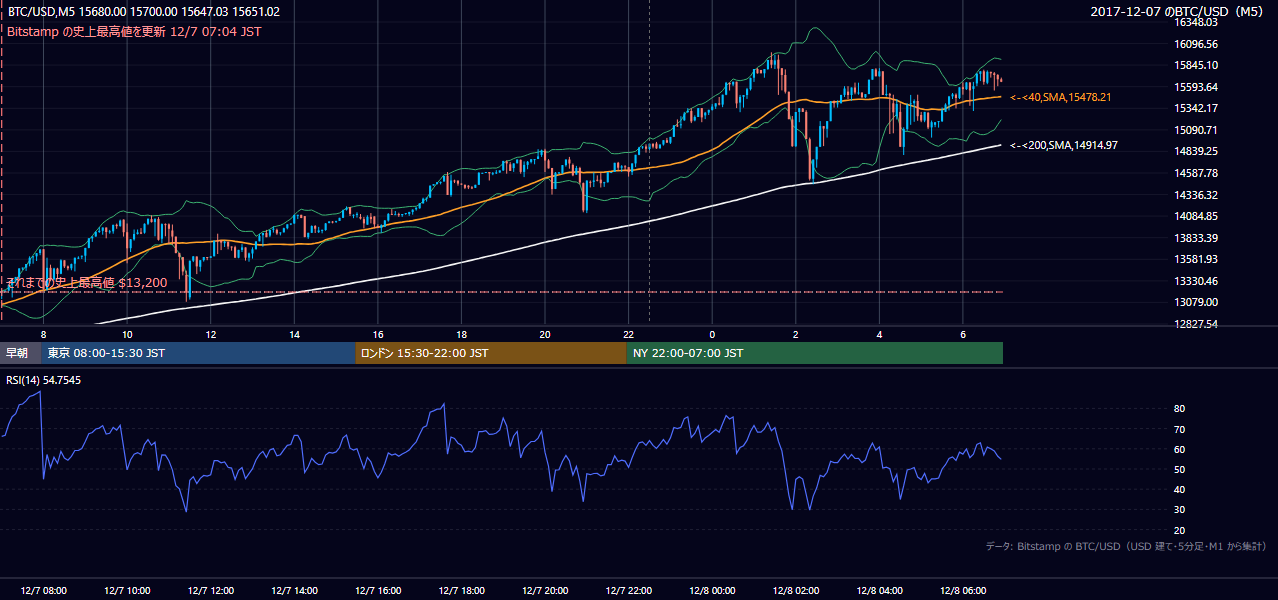The width and height of the screenshot is (1278, 600).
Task: Click the 200 SMA label reading 14914.97
Action: (1064, 145)
